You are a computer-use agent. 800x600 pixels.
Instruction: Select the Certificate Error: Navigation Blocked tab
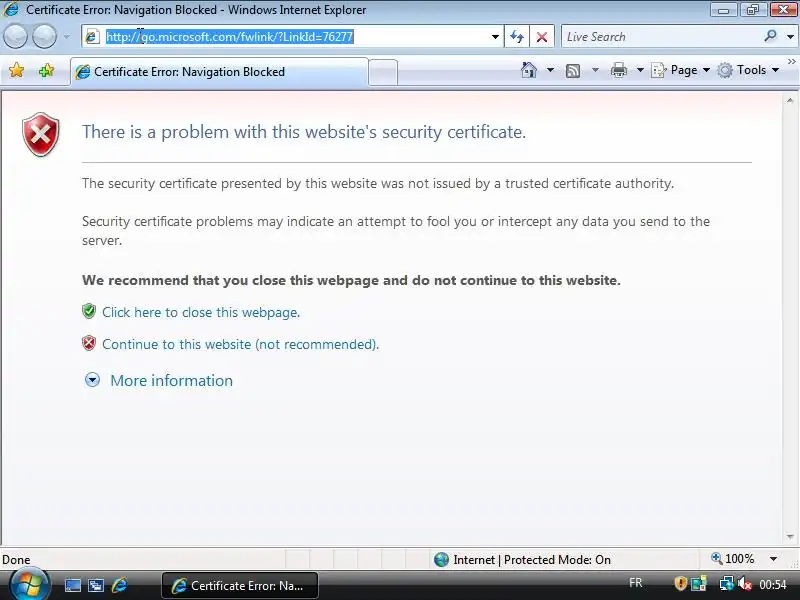[219, 72]
